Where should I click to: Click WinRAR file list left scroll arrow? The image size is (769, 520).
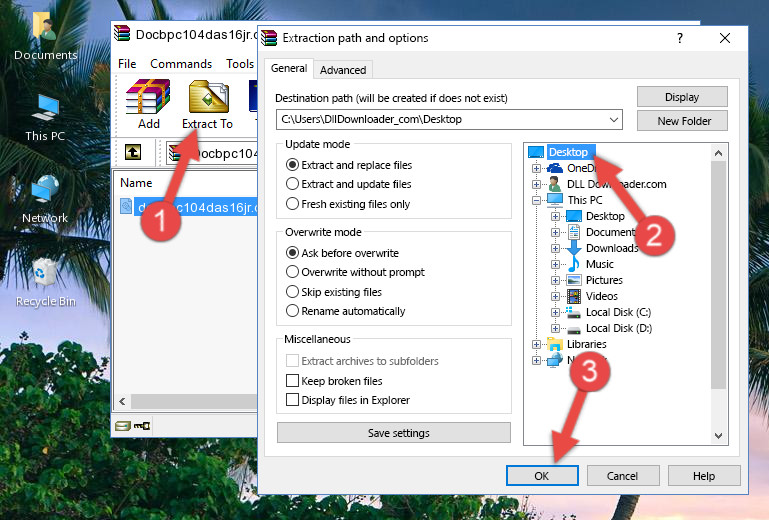(122, 401)
